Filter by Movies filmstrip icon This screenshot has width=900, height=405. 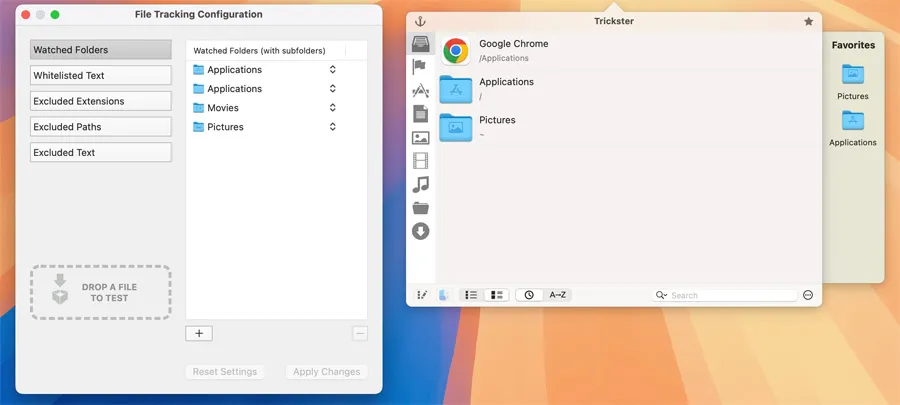[x=421, y=161]
